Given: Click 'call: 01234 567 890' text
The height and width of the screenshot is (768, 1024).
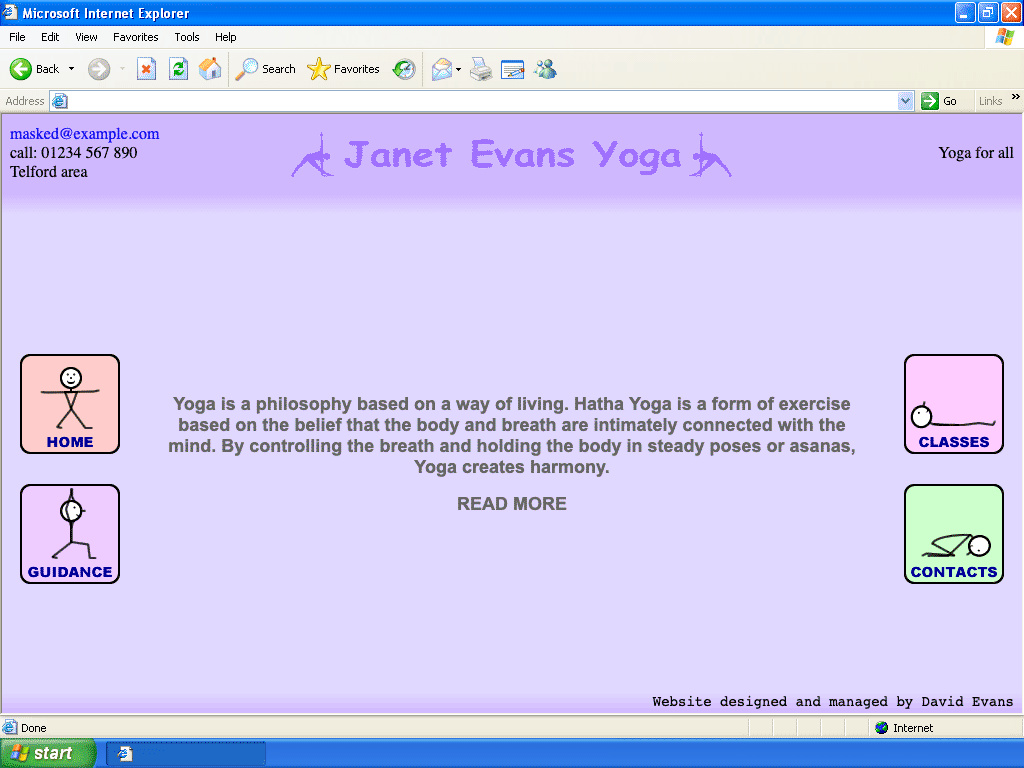Looking at the screenshot, I should [73, 153].
